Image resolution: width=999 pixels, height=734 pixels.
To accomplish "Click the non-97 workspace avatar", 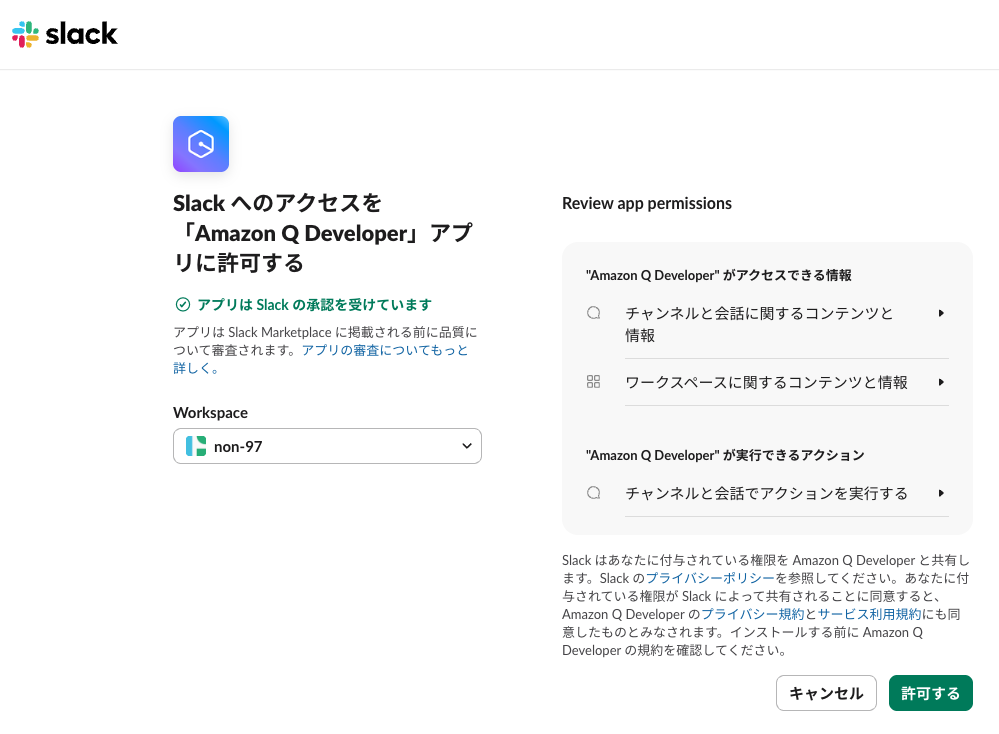I will click(x=195, y=445).
